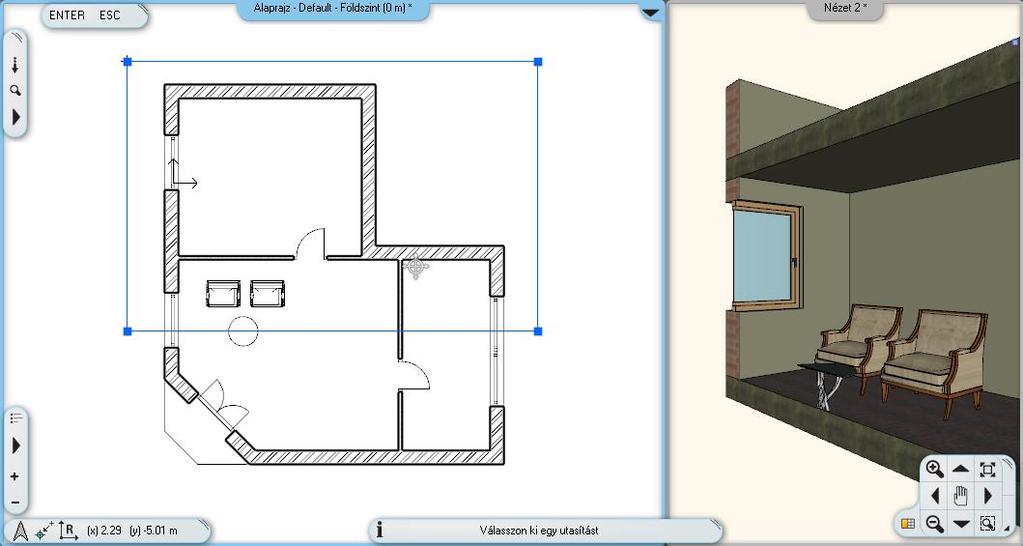The height and width of the screenshot is (546, 1023).
Task: Click the snap point icon in the status bar
Action: [44, 530]
